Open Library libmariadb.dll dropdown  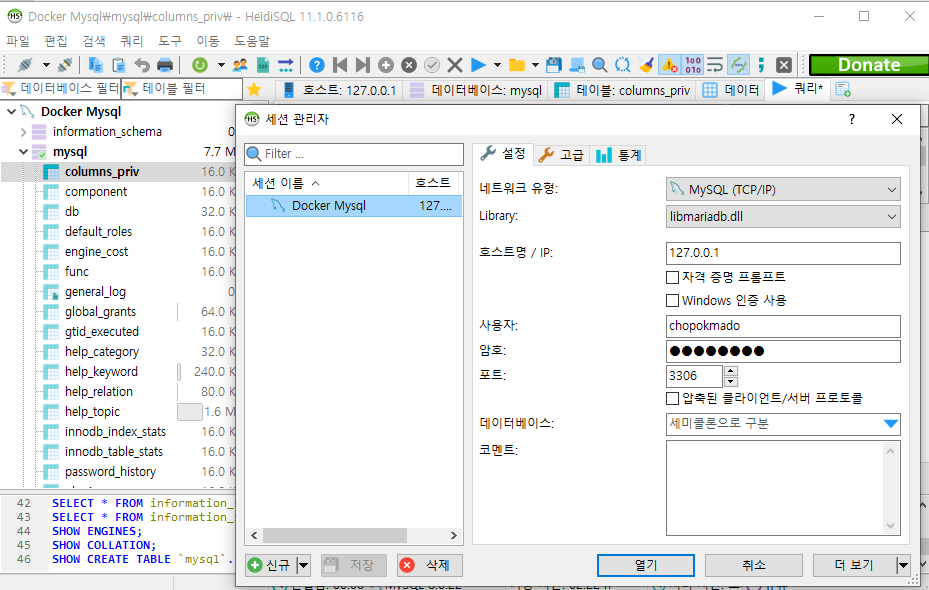click(783, 217)
